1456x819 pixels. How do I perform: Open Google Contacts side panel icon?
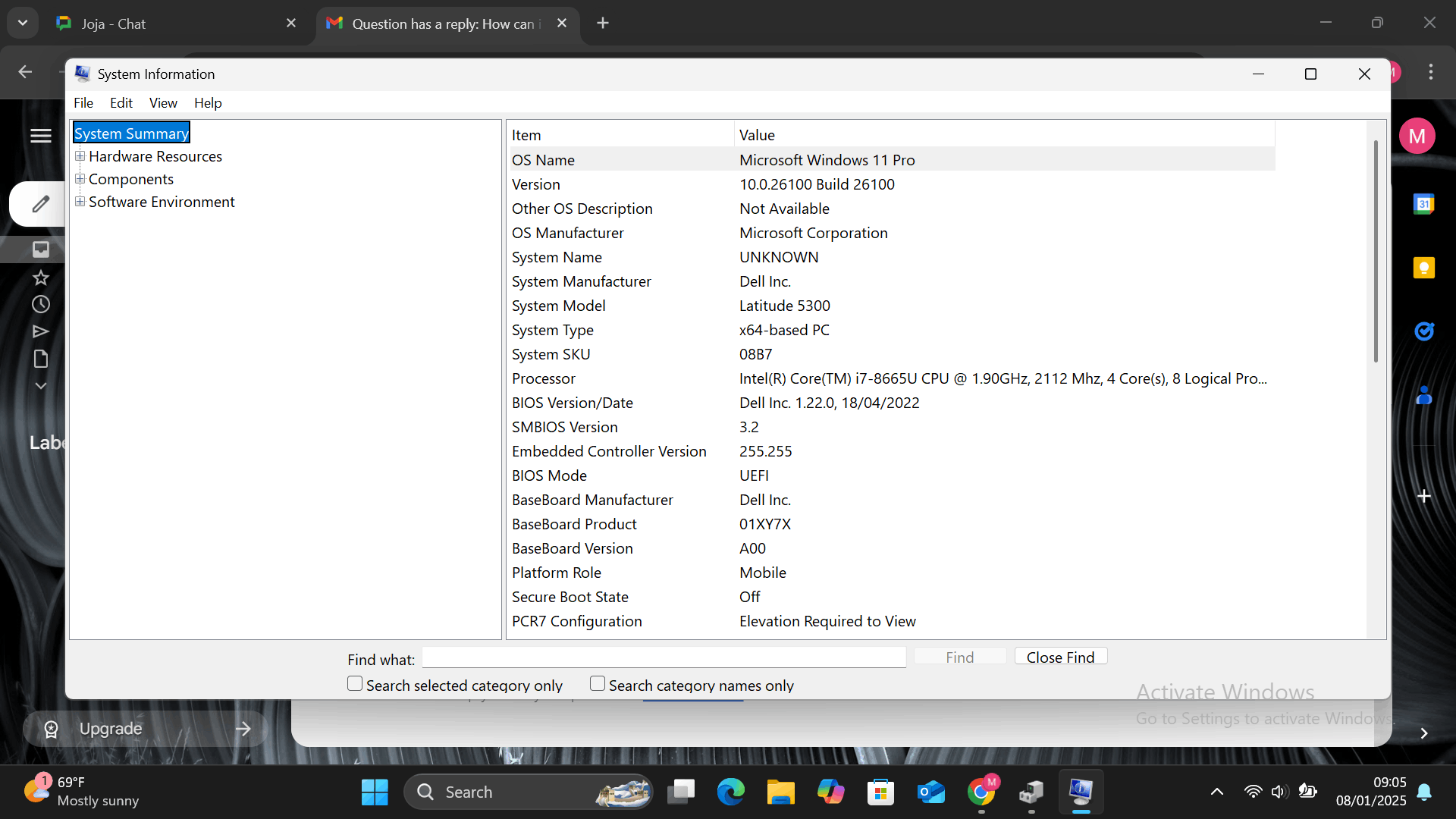pyautogui.click(x=1423, y=395)
